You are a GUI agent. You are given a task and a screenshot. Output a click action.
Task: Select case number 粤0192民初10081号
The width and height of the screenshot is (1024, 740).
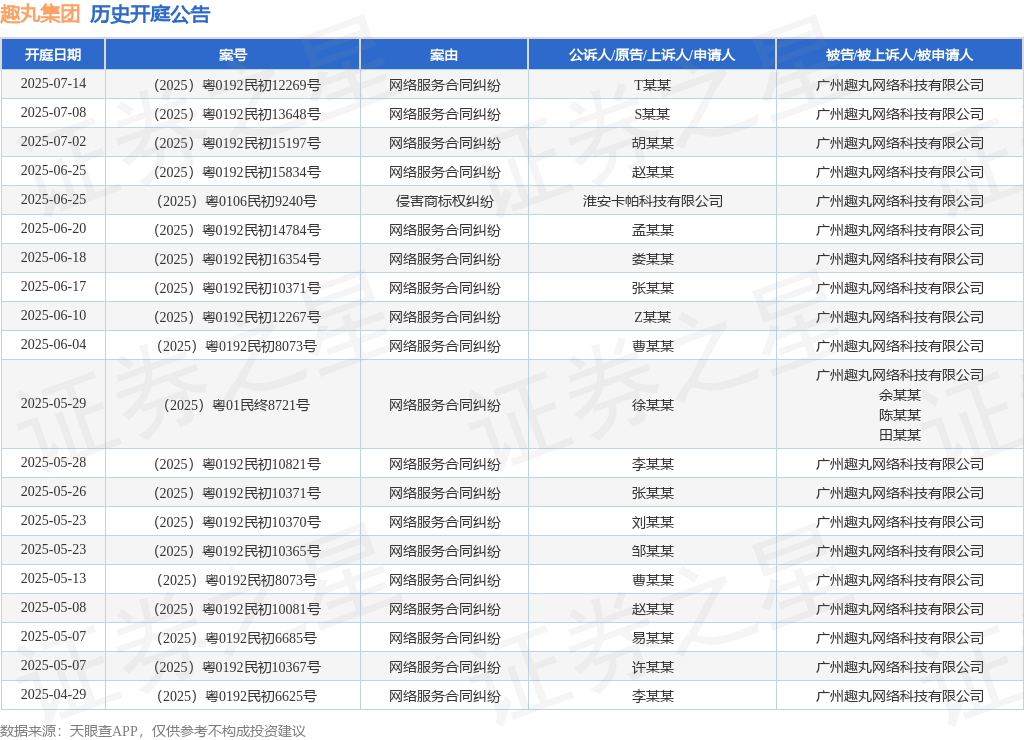237,609
